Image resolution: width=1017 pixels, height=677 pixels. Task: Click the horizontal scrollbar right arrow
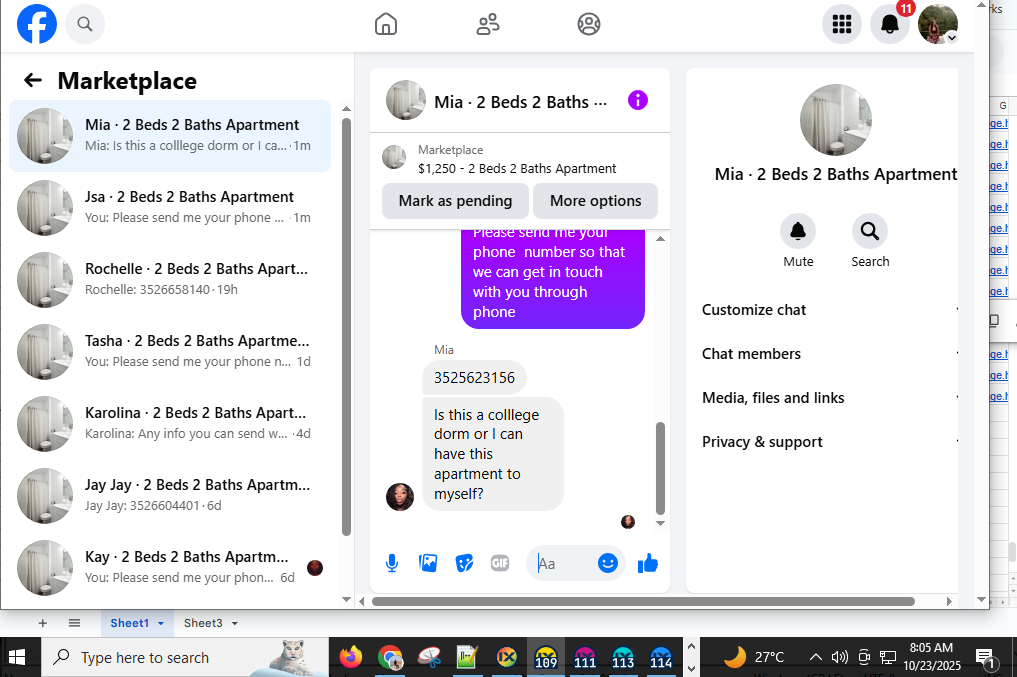pos(949,602)
